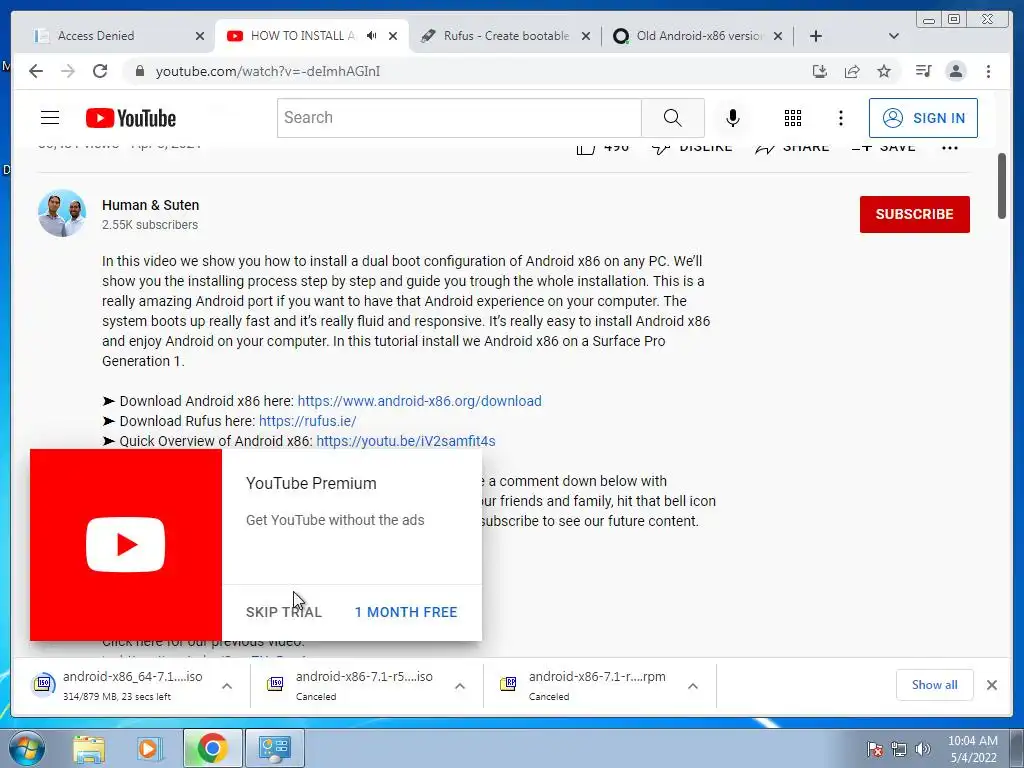The width and height of the screenshot is (1024, 768).
Task: Share this page via address bar icon
Action: coord(852,71)
